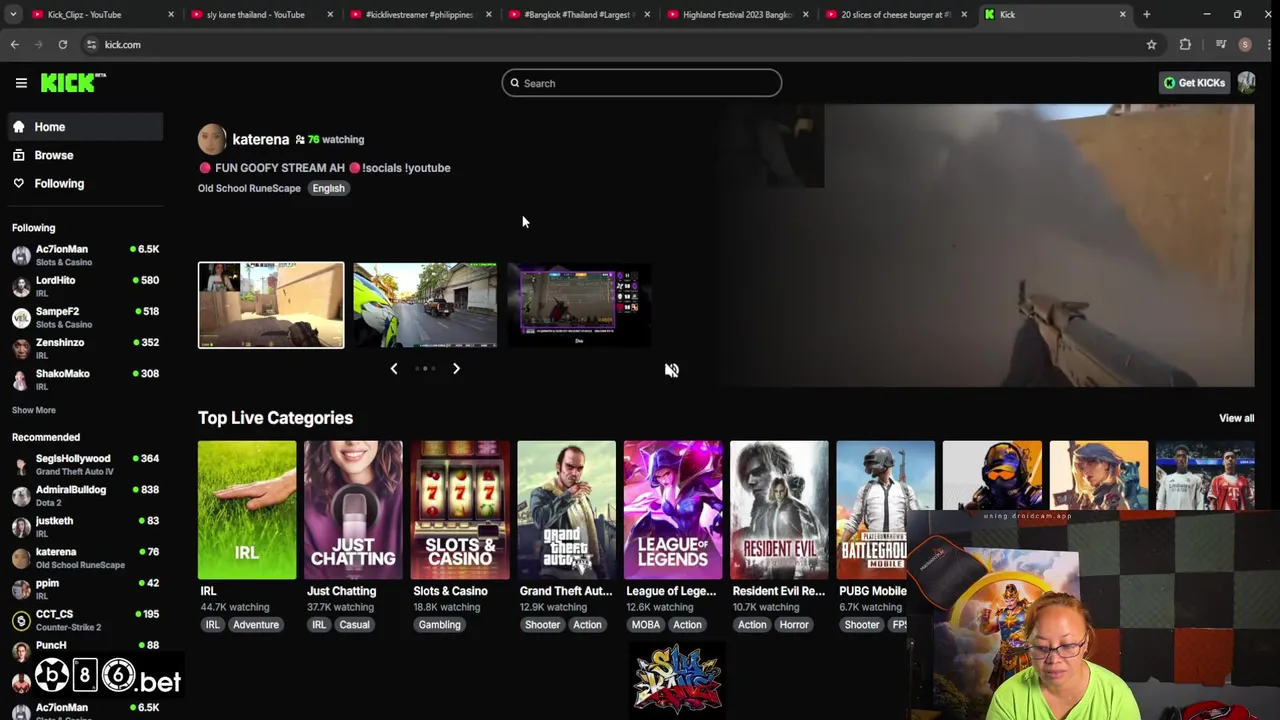This screenshot has height=720, width=1280.
Task: Open SegisHollywood recommended channel
Action: click(85, 464)
